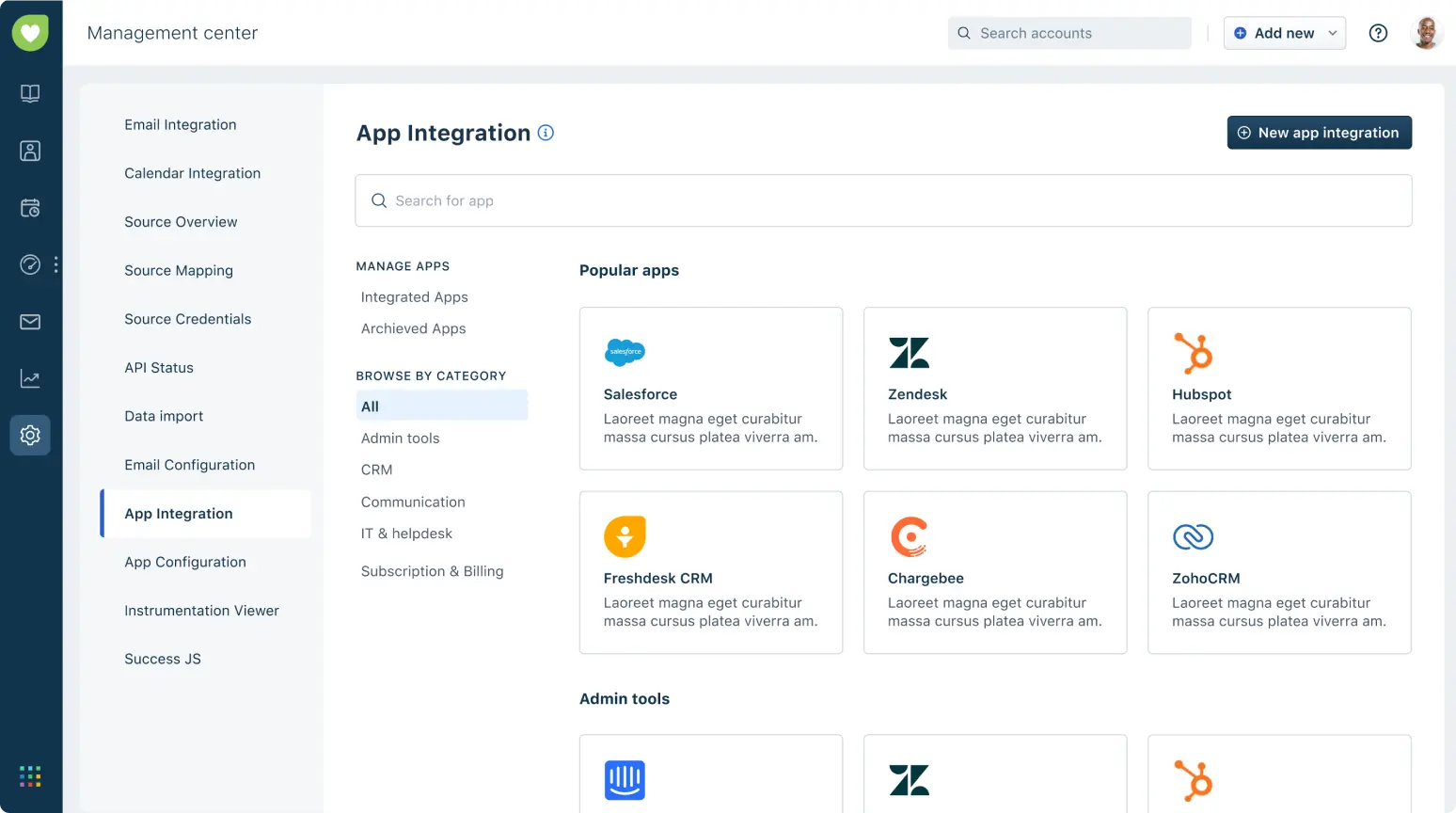Filter by Communication category
The height and width of the screenshot is (813, 1456).
point(413,502)
